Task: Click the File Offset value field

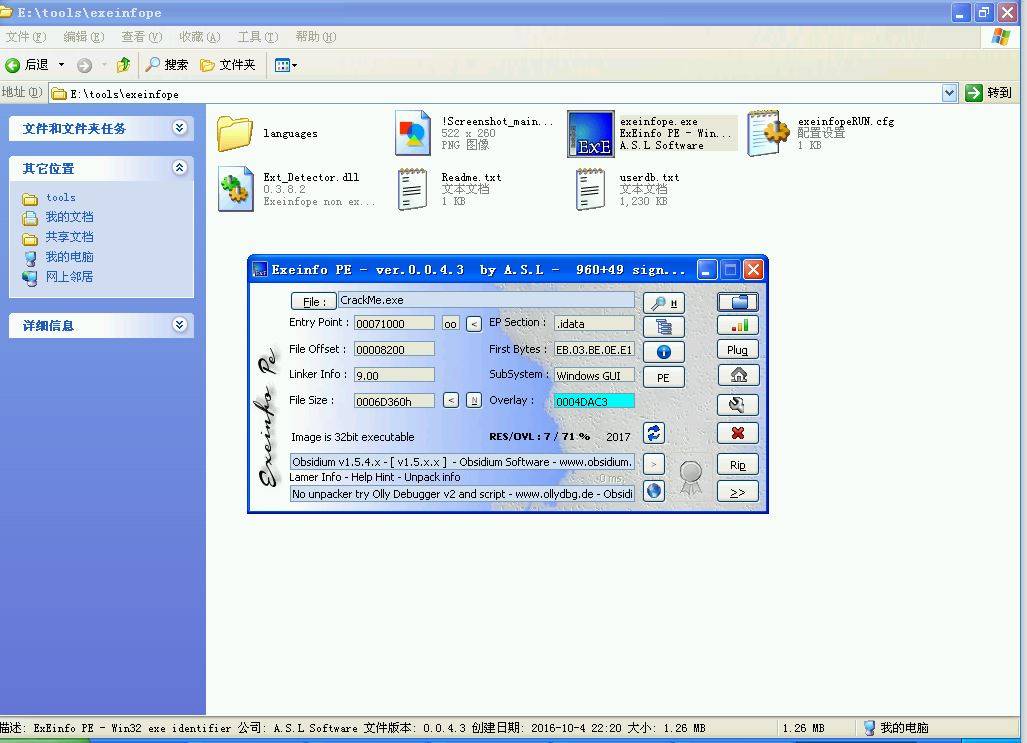Action: click(x=394, y=349)
